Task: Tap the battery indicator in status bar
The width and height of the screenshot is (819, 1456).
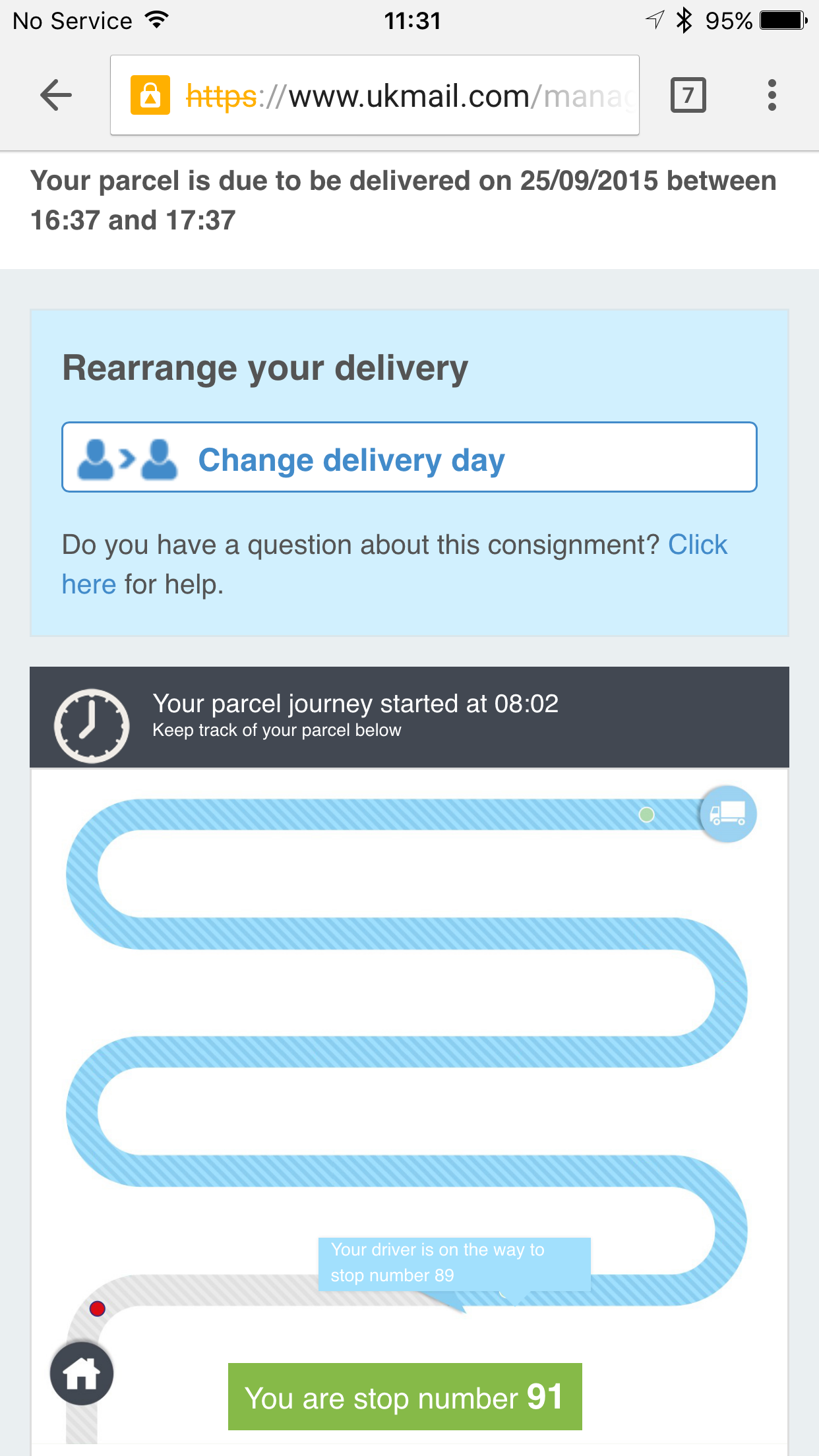Action: click(x=783, y=20)
